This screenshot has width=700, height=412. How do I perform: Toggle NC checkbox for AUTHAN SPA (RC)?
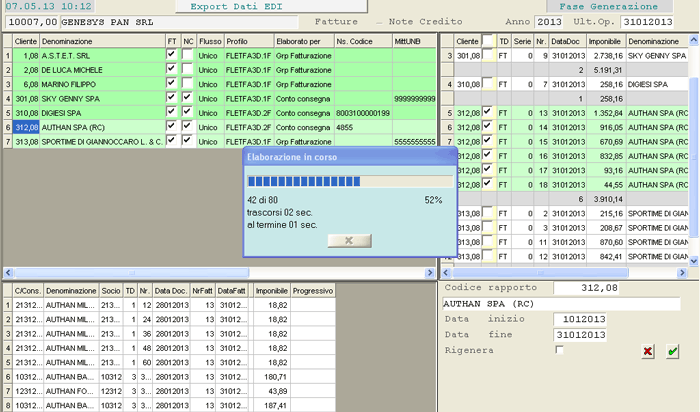pos(188,126)
